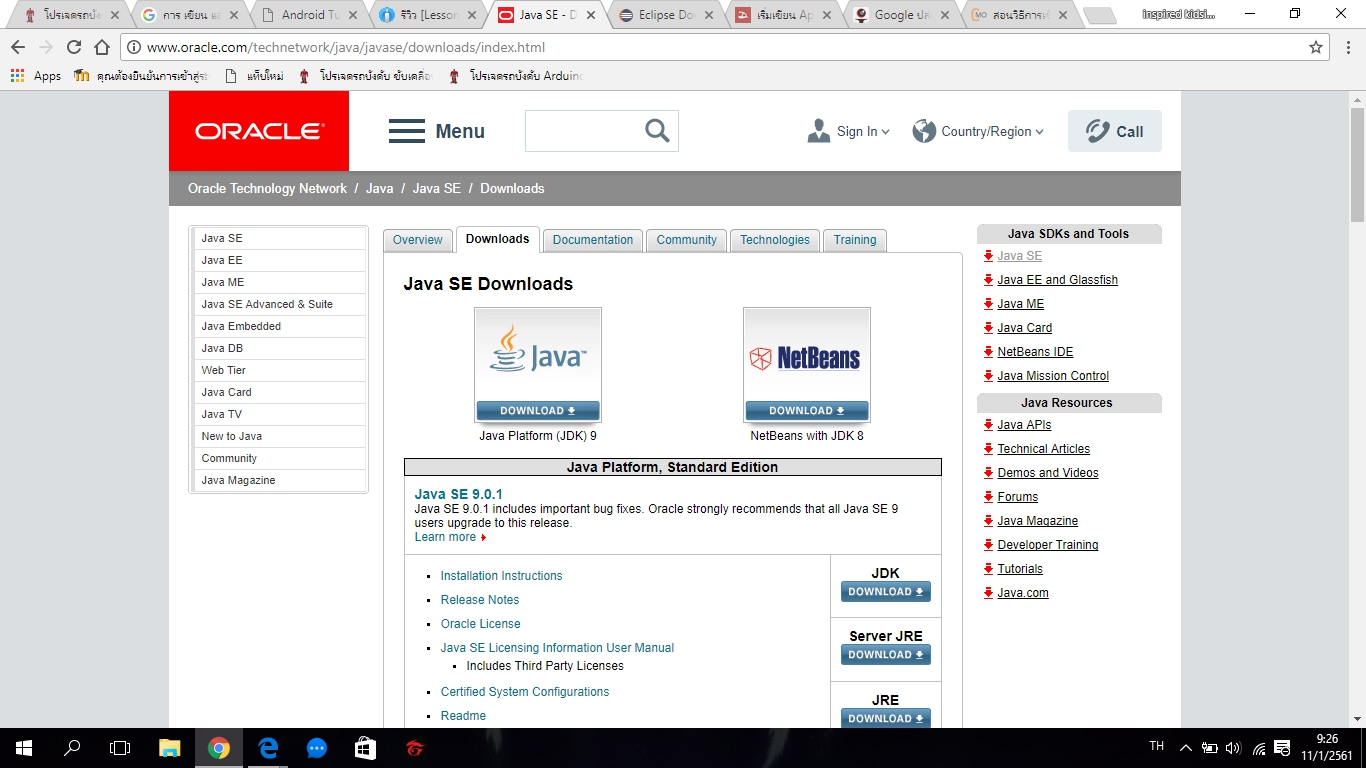1366x768 pixels.
Task: Click the Java logo download thumbnail
Action: point(538,364)
